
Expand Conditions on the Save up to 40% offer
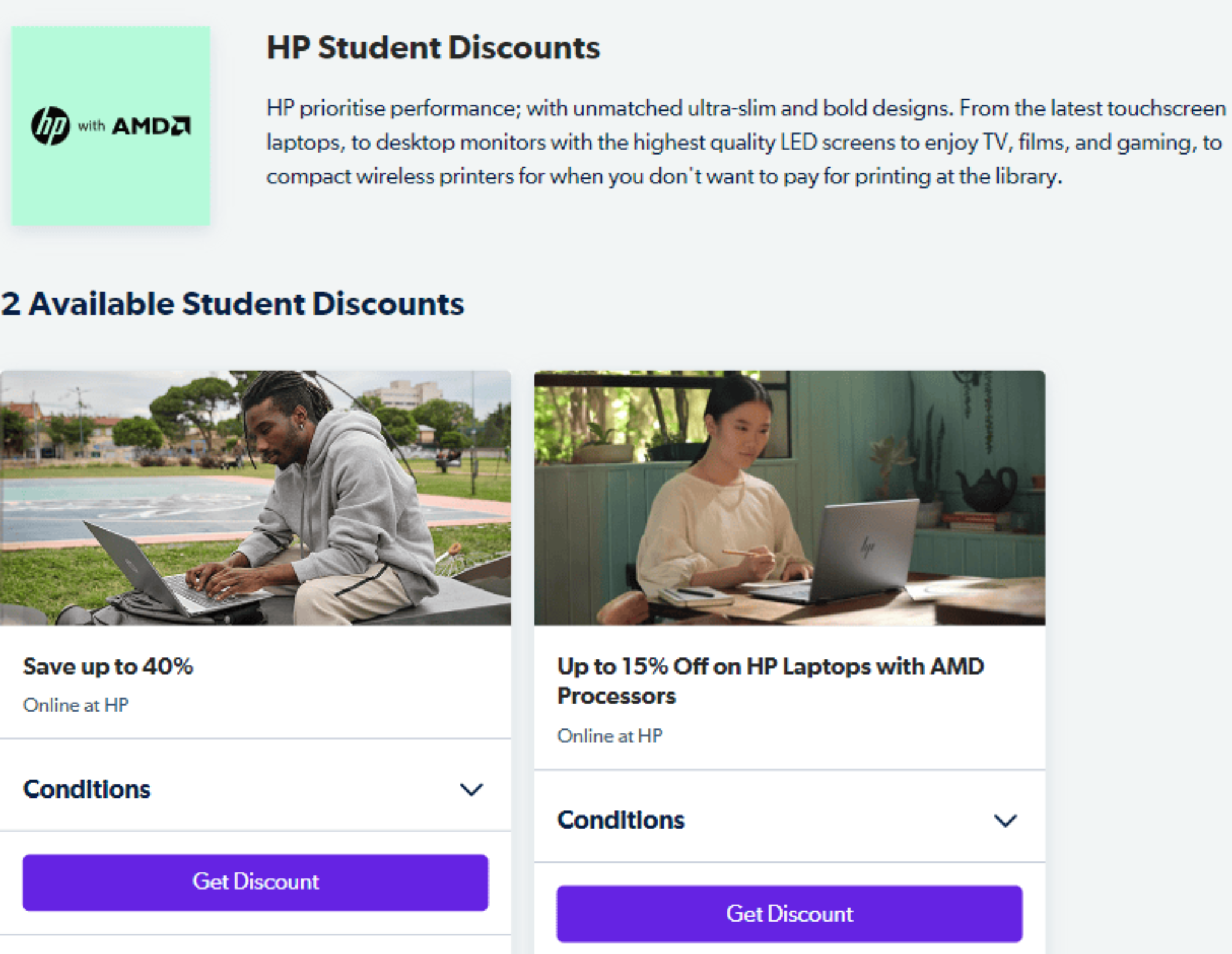coord(87,789)
